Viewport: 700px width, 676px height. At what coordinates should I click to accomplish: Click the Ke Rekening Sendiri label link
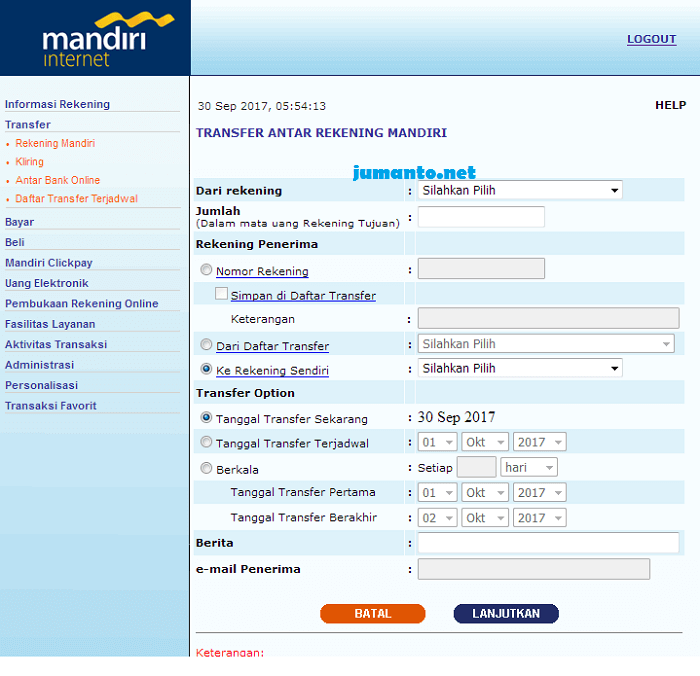(272, 371)
